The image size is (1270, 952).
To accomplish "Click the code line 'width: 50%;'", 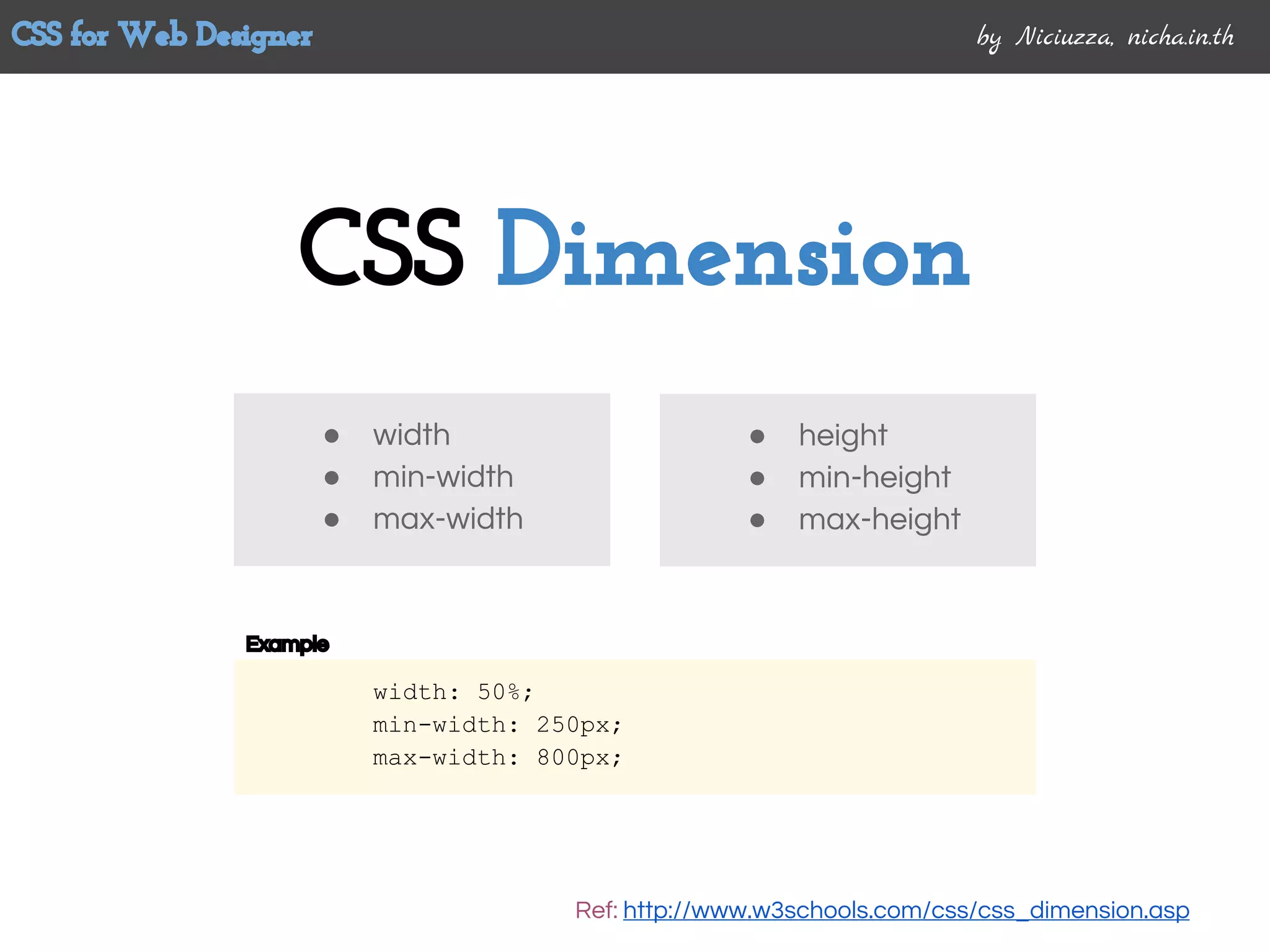I will pyautogui.click(x=453, y=692).
